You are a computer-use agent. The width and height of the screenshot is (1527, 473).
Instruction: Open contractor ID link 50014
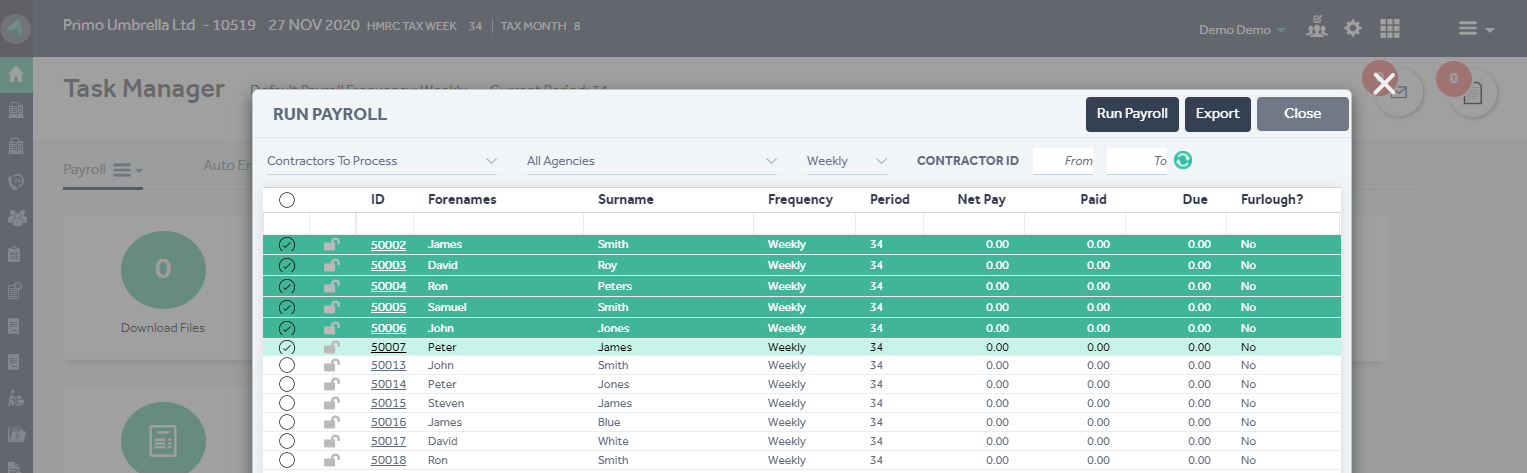pos(388,385)
